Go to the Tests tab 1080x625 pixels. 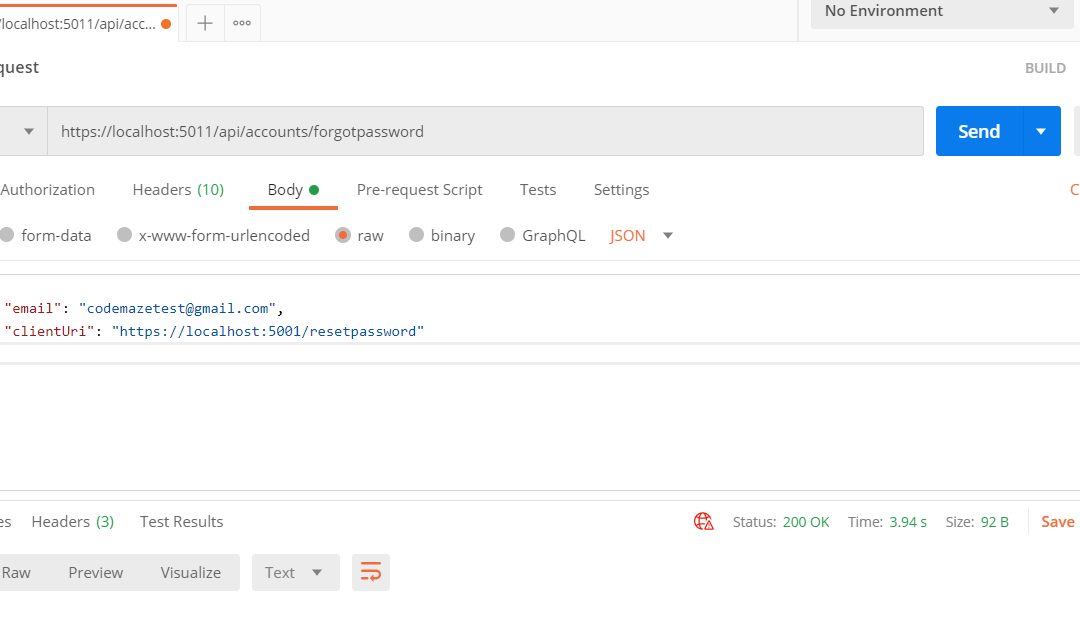(x=538, y=190)
